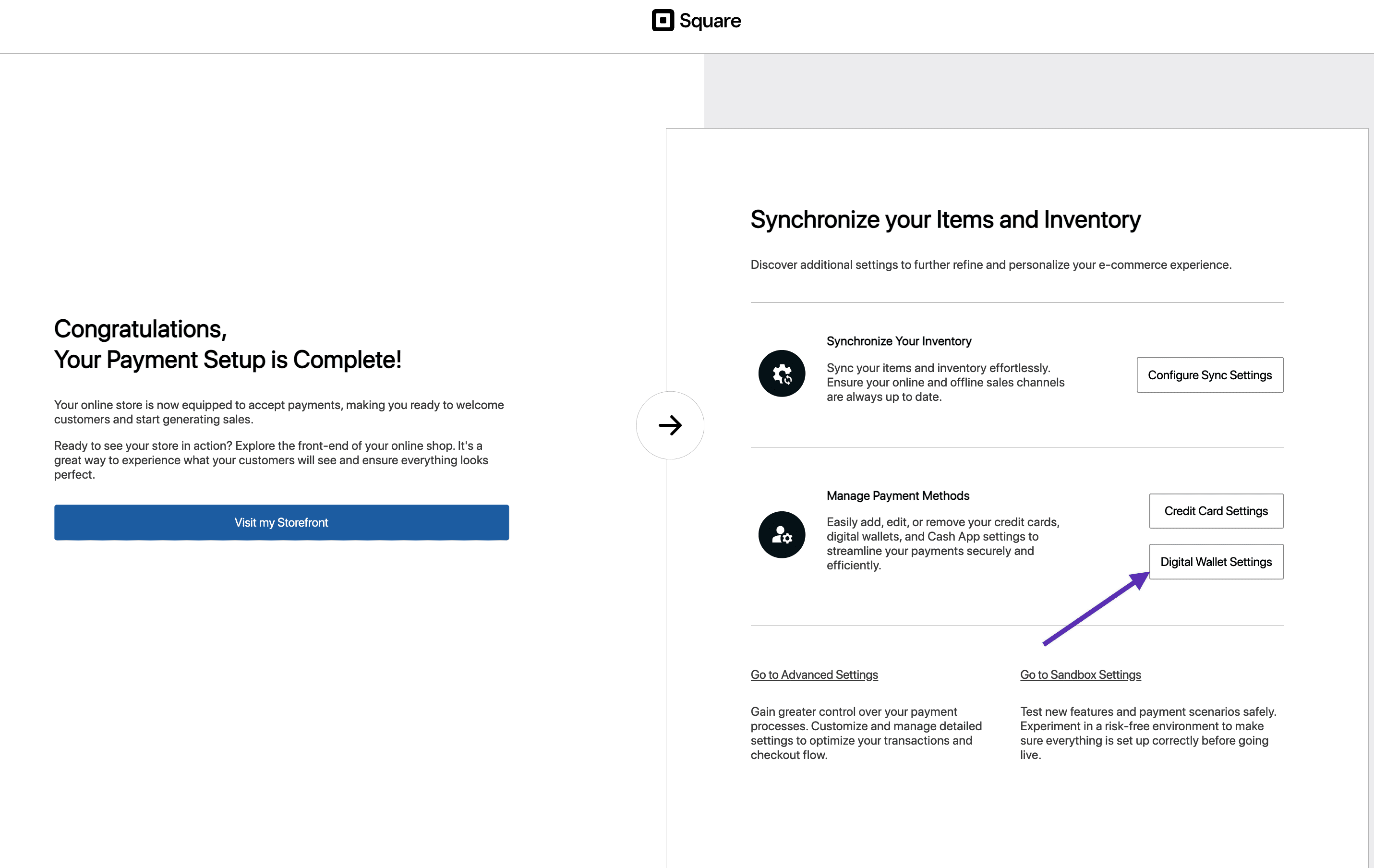
Task: Open Configure Sync Settings
Action: click(1210, 375)
